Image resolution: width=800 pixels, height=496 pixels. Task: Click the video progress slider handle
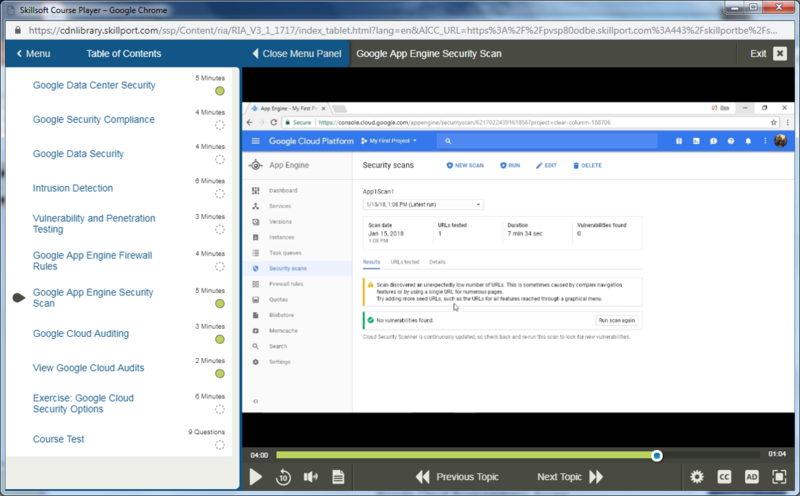pos(657,456)
